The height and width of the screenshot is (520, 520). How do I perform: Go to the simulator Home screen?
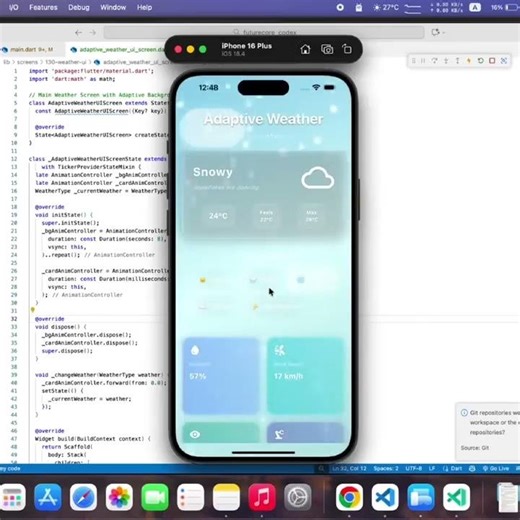click(x=305, y=49)
